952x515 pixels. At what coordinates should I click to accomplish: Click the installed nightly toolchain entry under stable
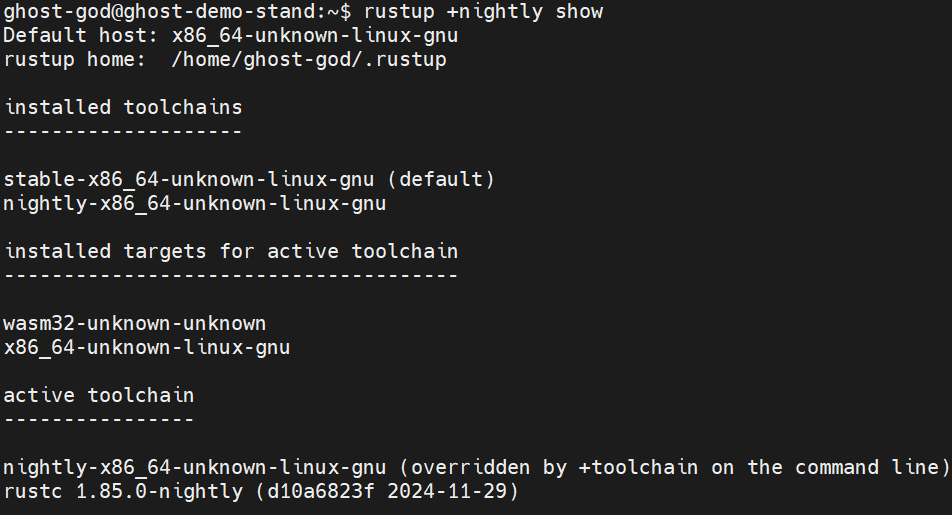(195, 204)
